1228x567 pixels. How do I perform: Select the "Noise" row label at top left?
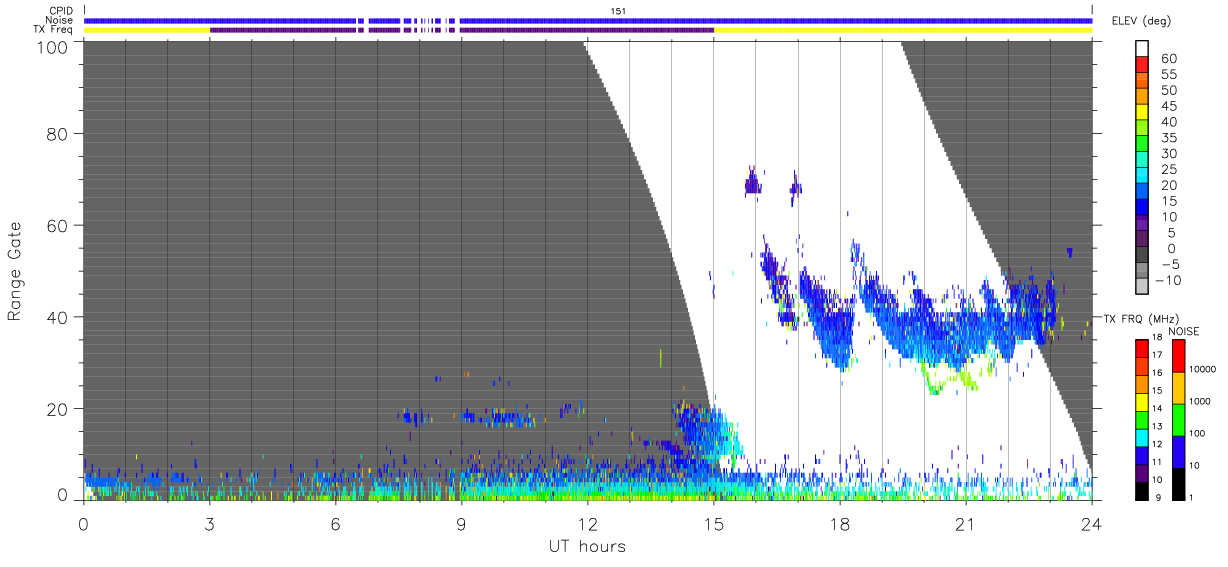60,20
